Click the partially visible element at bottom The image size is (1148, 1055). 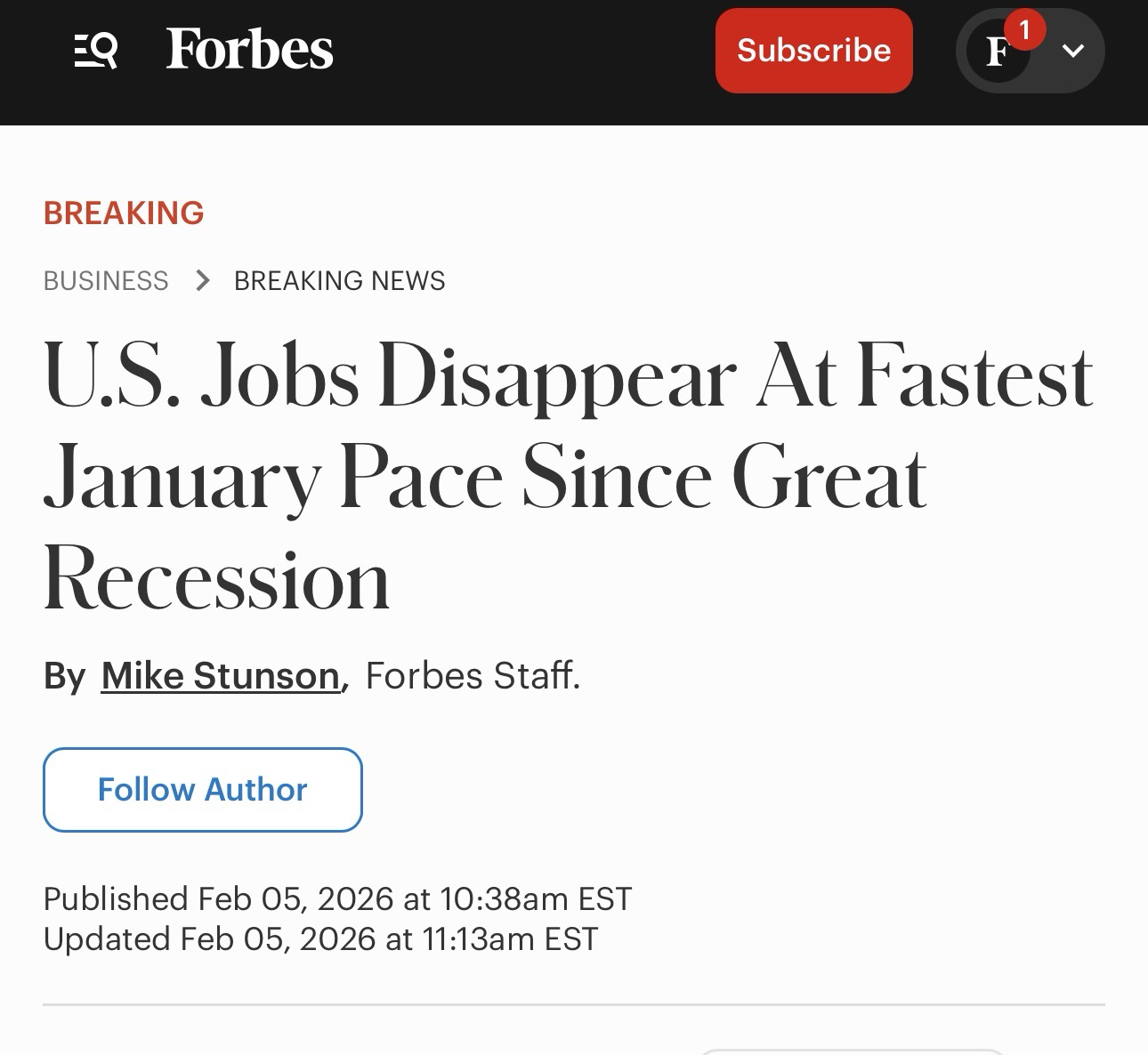(x=853, y=1051)
